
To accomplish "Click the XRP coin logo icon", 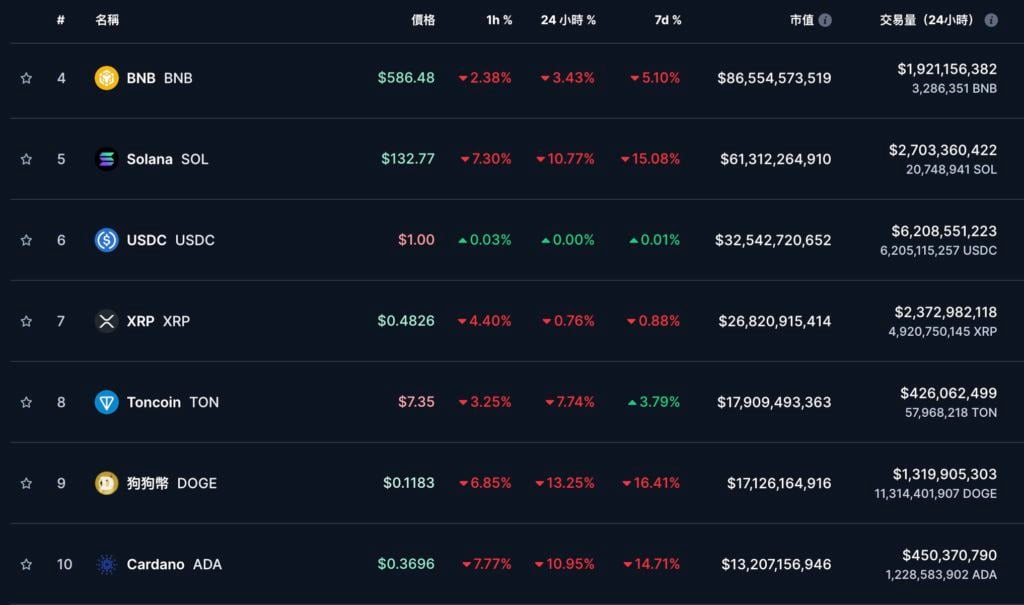I will point(106,321).
